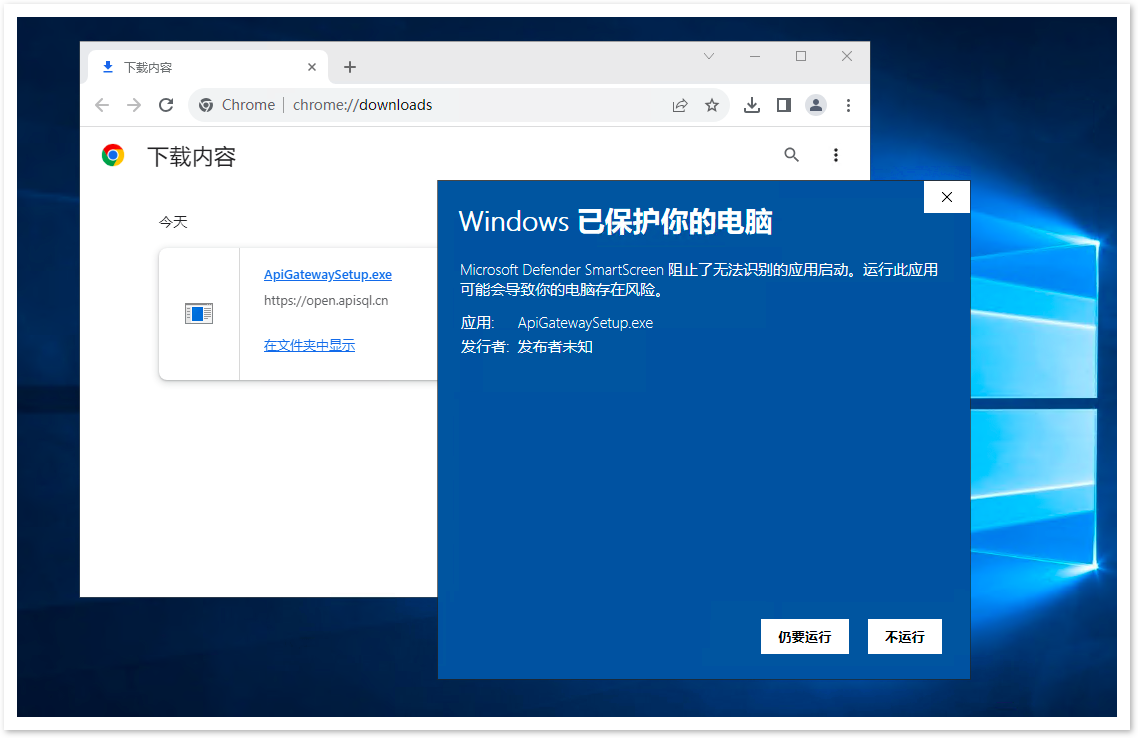This screenshot has width=1138, height=738.
Task: Click the https://open.apisql.cn source text
Action: click(x=326, y=300)
